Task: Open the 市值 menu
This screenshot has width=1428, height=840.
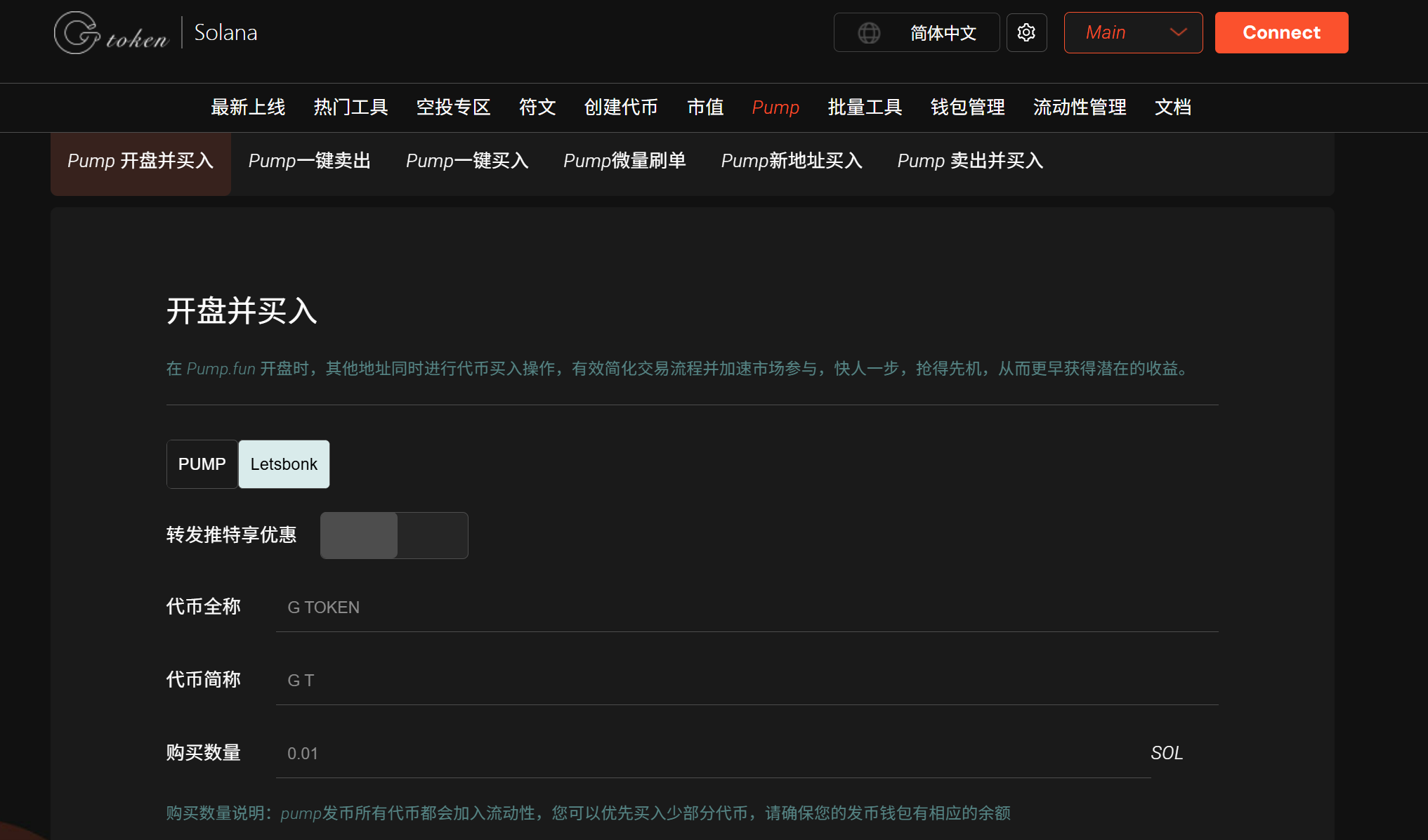Action: (x=705, y=107)
